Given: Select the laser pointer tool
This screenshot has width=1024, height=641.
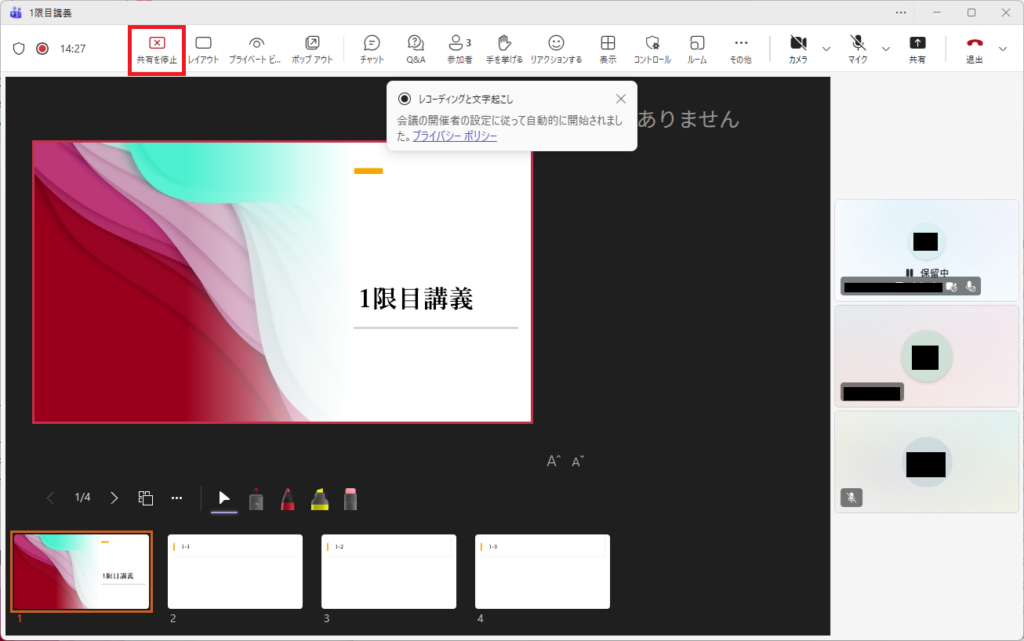Looking at the screenshot, I should [256, 498].
